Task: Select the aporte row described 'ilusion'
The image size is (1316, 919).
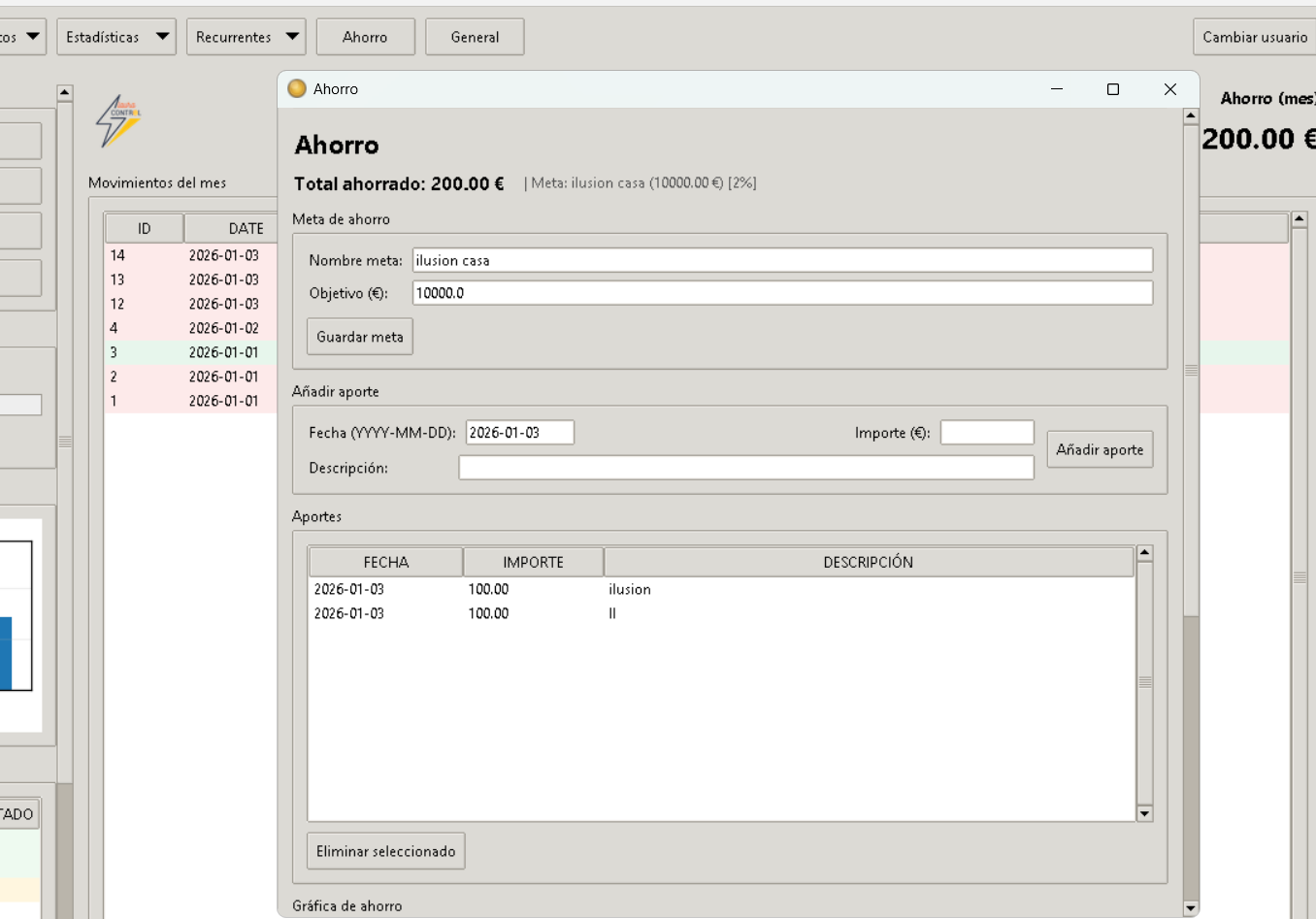Action: point(629,589)
